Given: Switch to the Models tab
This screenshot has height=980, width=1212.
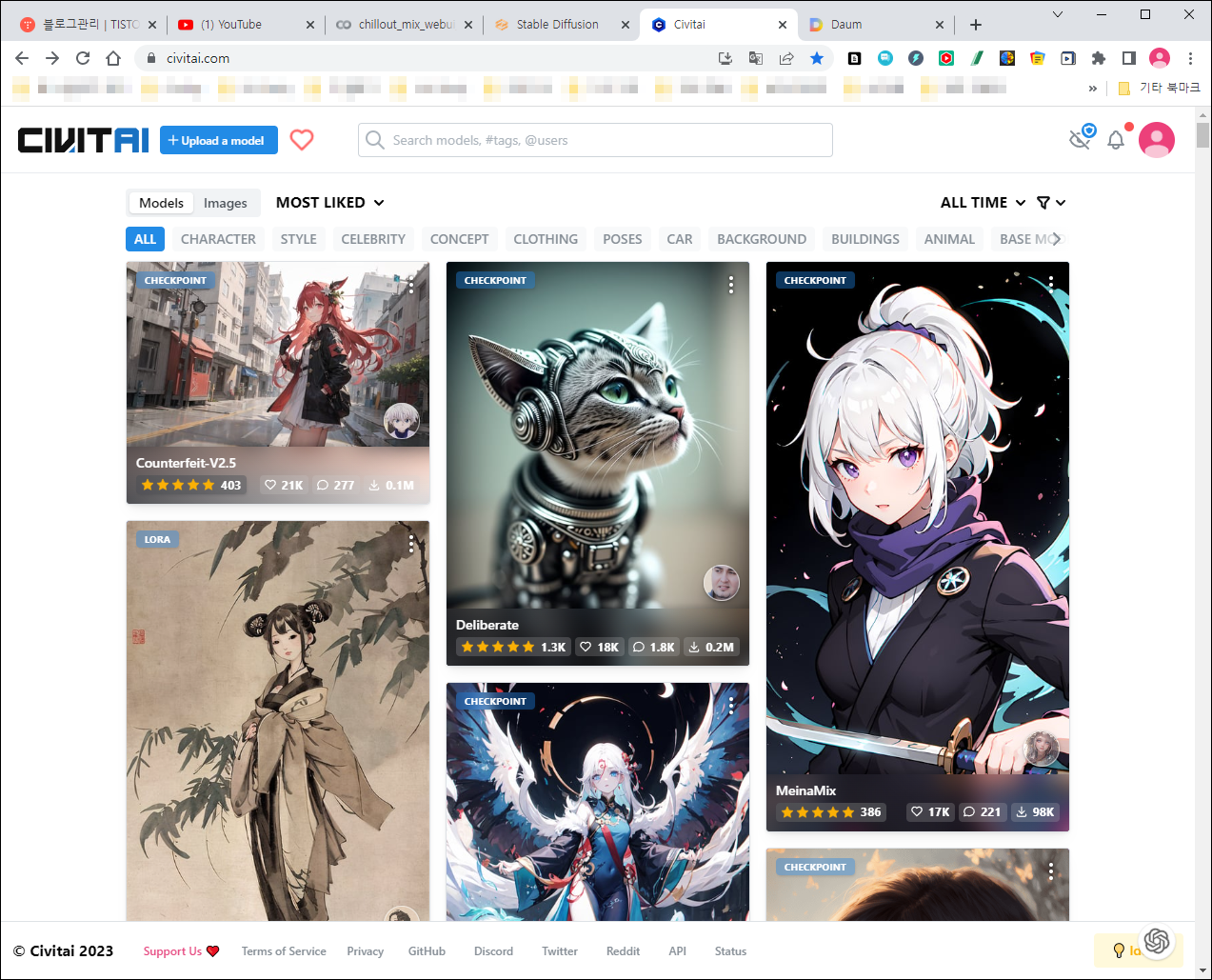Looking at the screenshot, I should 161,203.
